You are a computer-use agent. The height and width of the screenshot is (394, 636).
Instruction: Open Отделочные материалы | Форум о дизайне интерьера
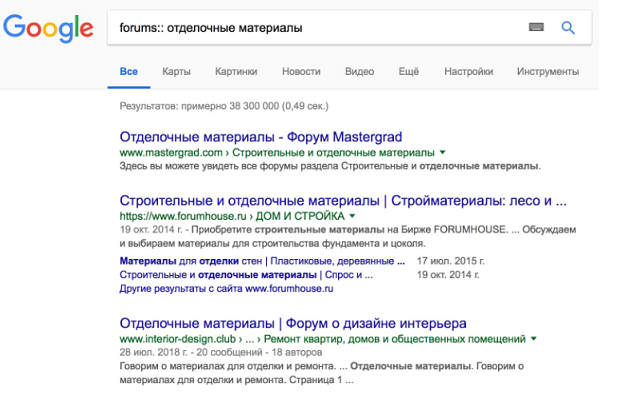(x=293, y=323)
